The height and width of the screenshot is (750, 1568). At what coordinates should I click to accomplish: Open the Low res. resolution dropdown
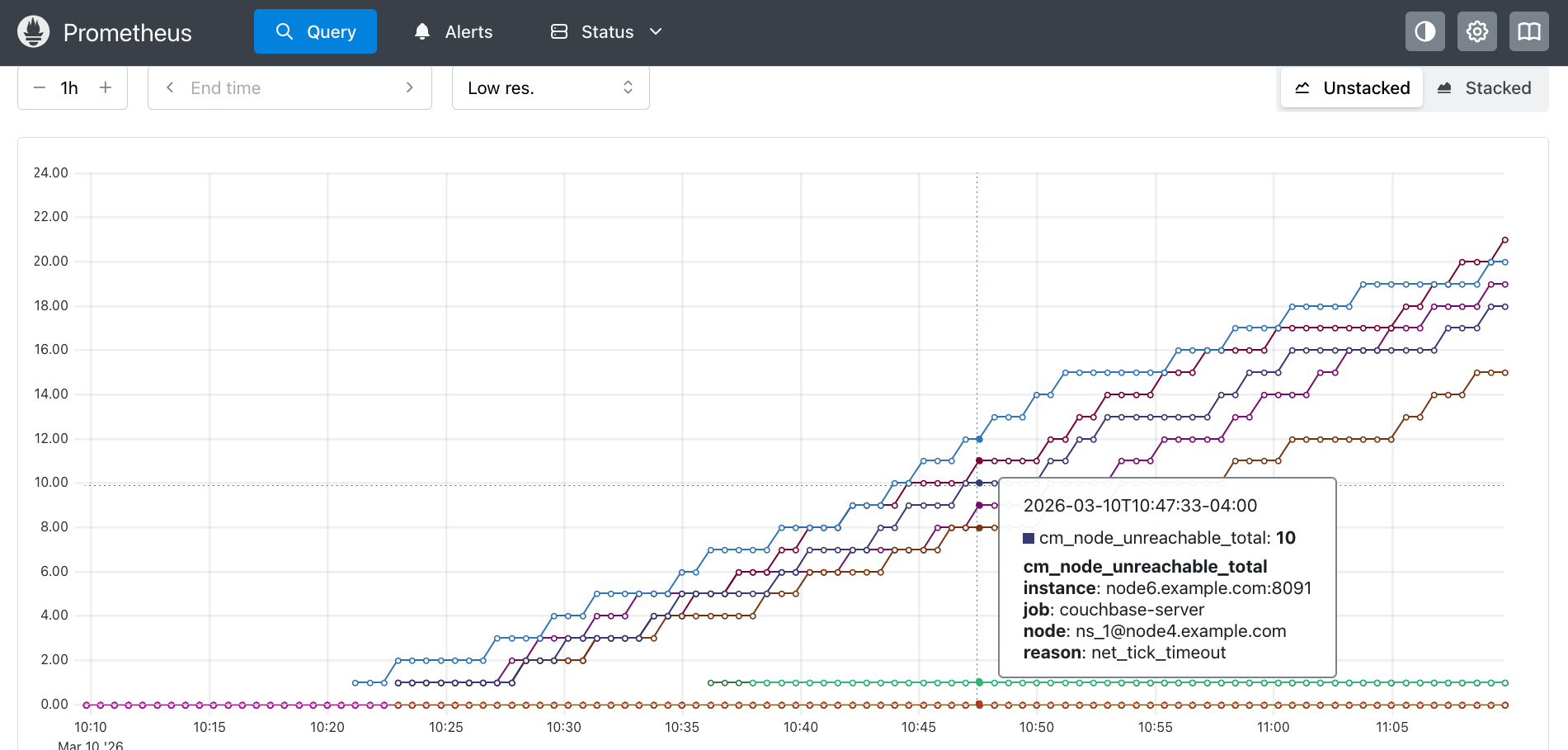(x=550, y=87)
